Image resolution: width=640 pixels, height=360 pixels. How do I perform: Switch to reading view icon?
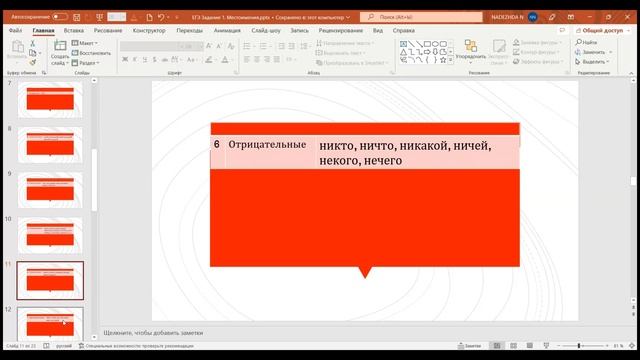529,346
